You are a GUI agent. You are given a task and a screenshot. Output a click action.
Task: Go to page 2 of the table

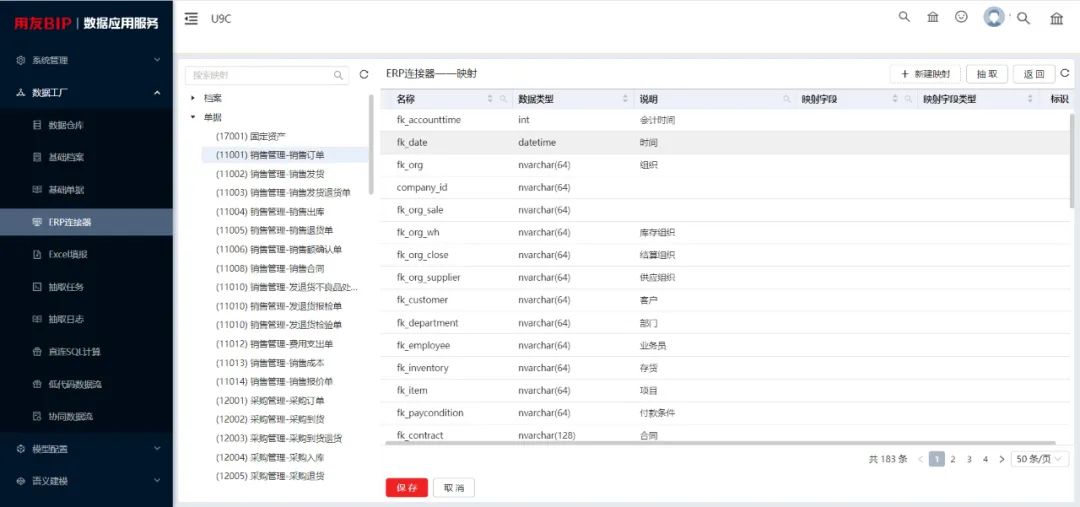[x=953, y=459]
